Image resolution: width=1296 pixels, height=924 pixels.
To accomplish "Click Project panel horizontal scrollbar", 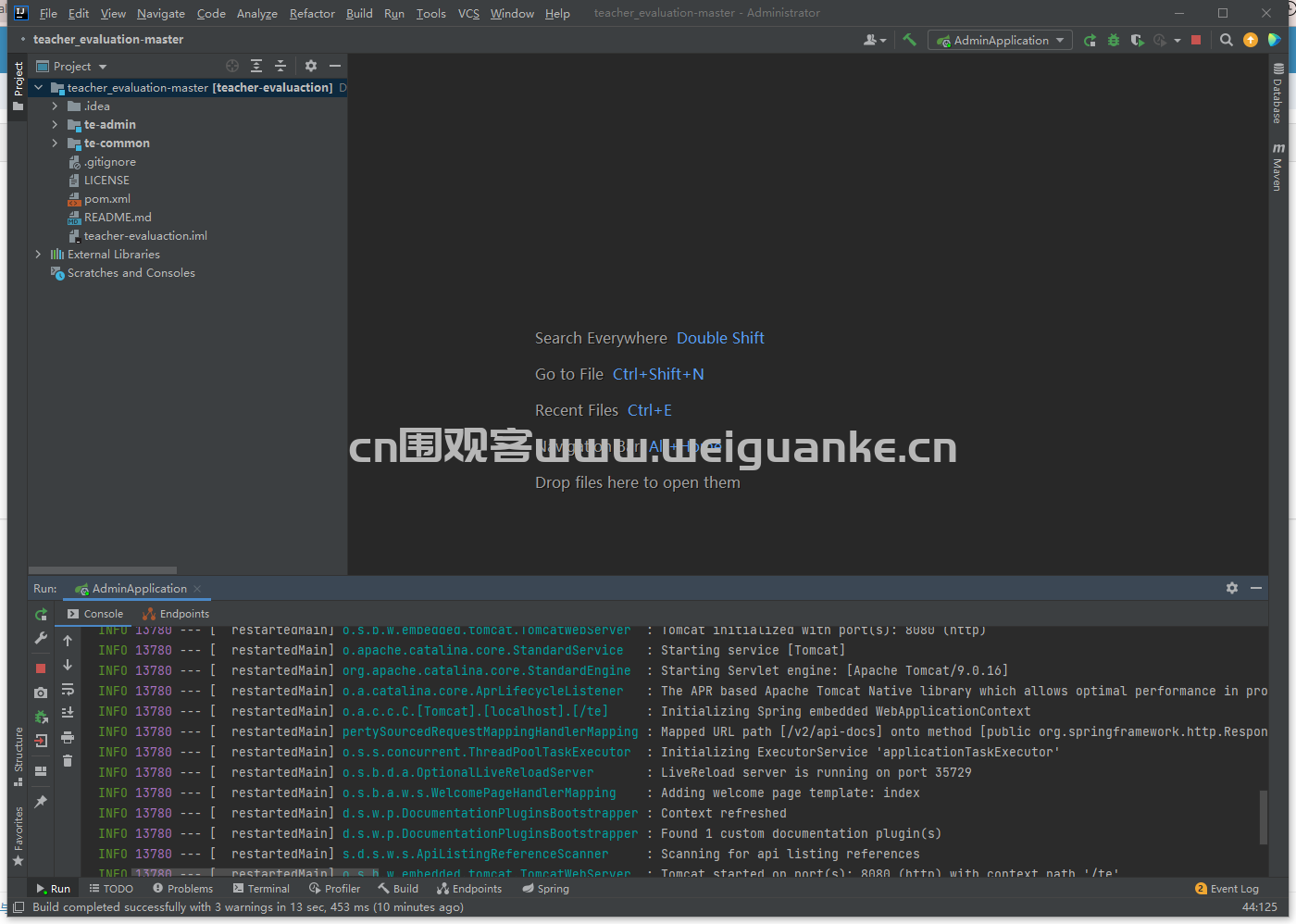I will (x=103, y=570).
